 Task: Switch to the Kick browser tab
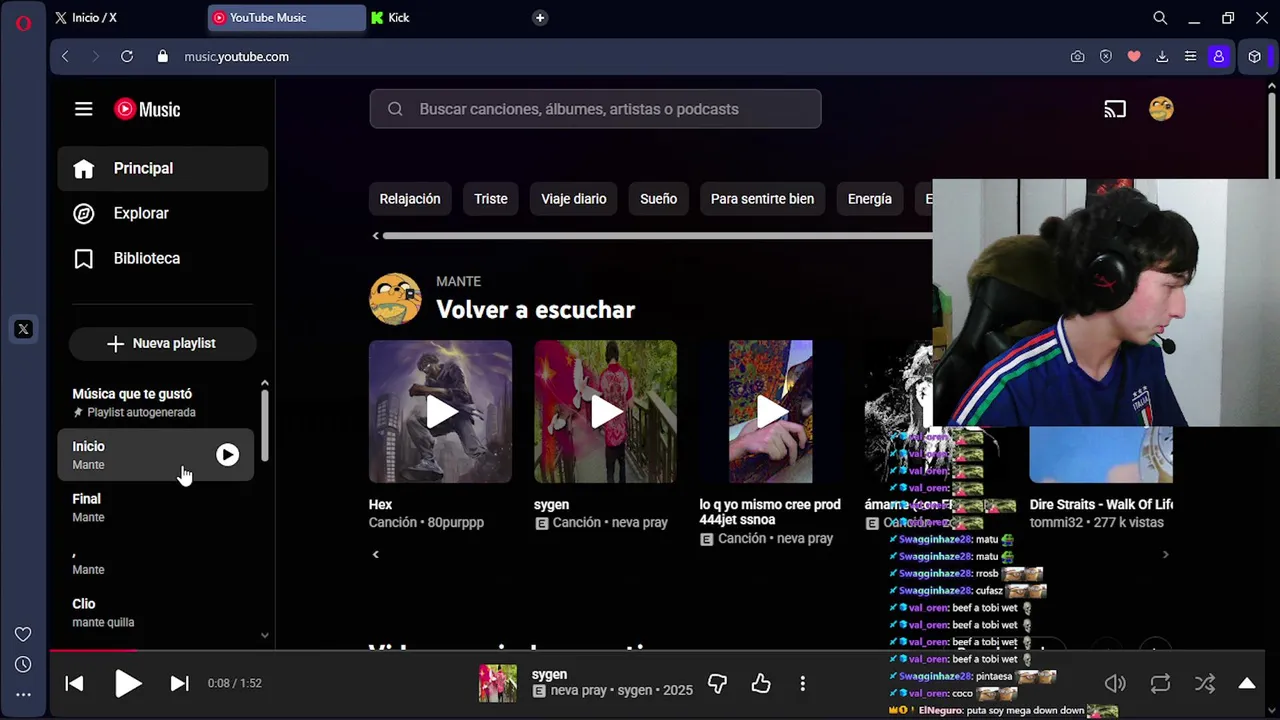click(x=445, y=18)
